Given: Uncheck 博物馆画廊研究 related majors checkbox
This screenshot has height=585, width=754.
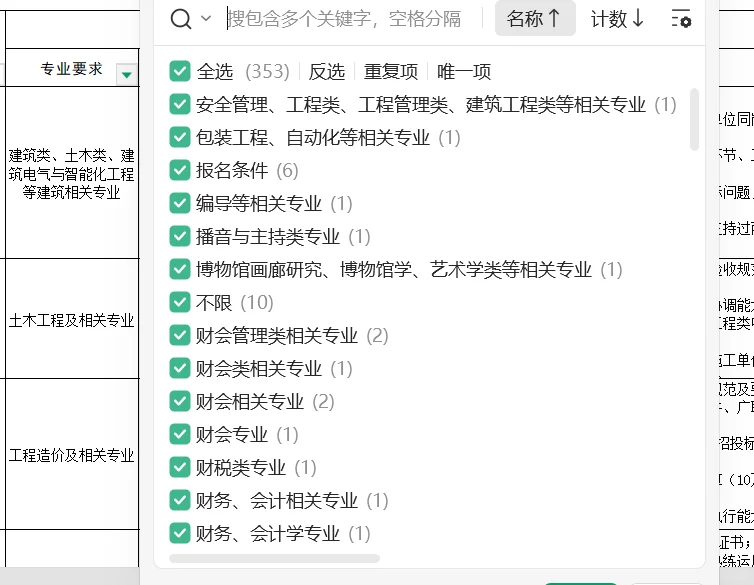Looking at the screenshot, I should [180, 269].
